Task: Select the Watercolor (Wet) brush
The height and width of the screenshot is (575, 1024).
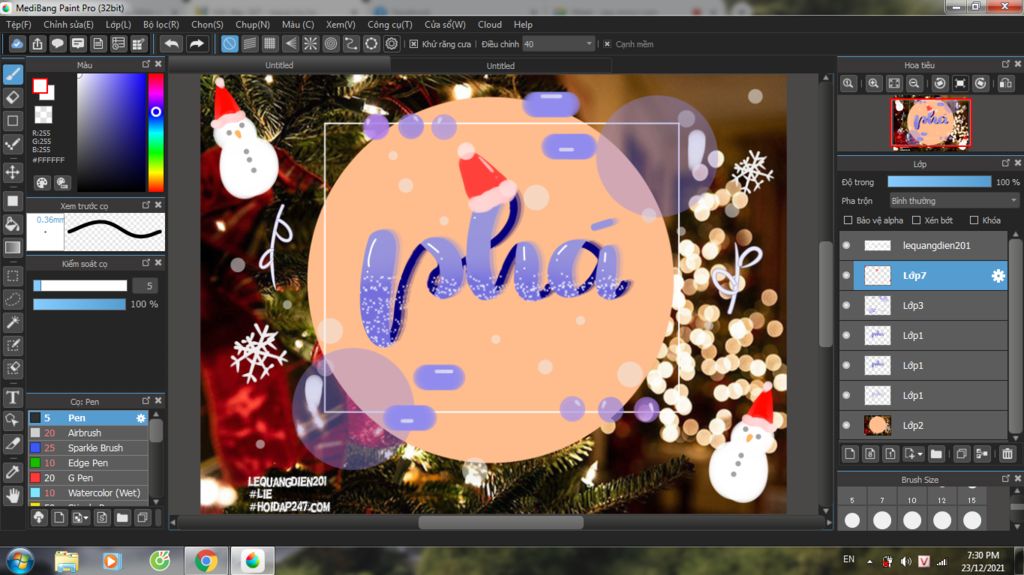Action: click(x=88, y=493)
